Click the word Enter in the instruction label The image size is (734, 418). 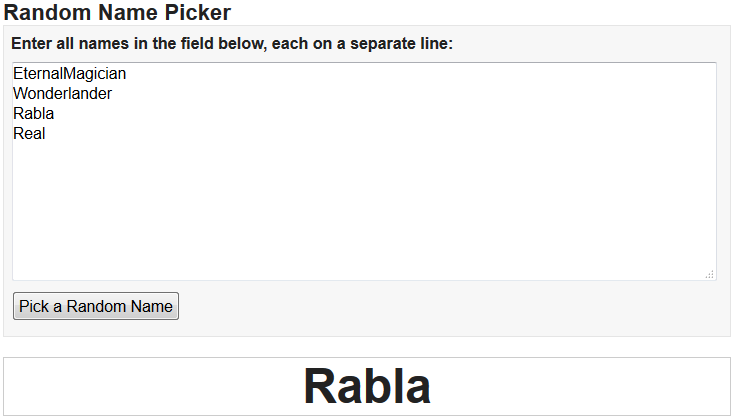point(31,44)
